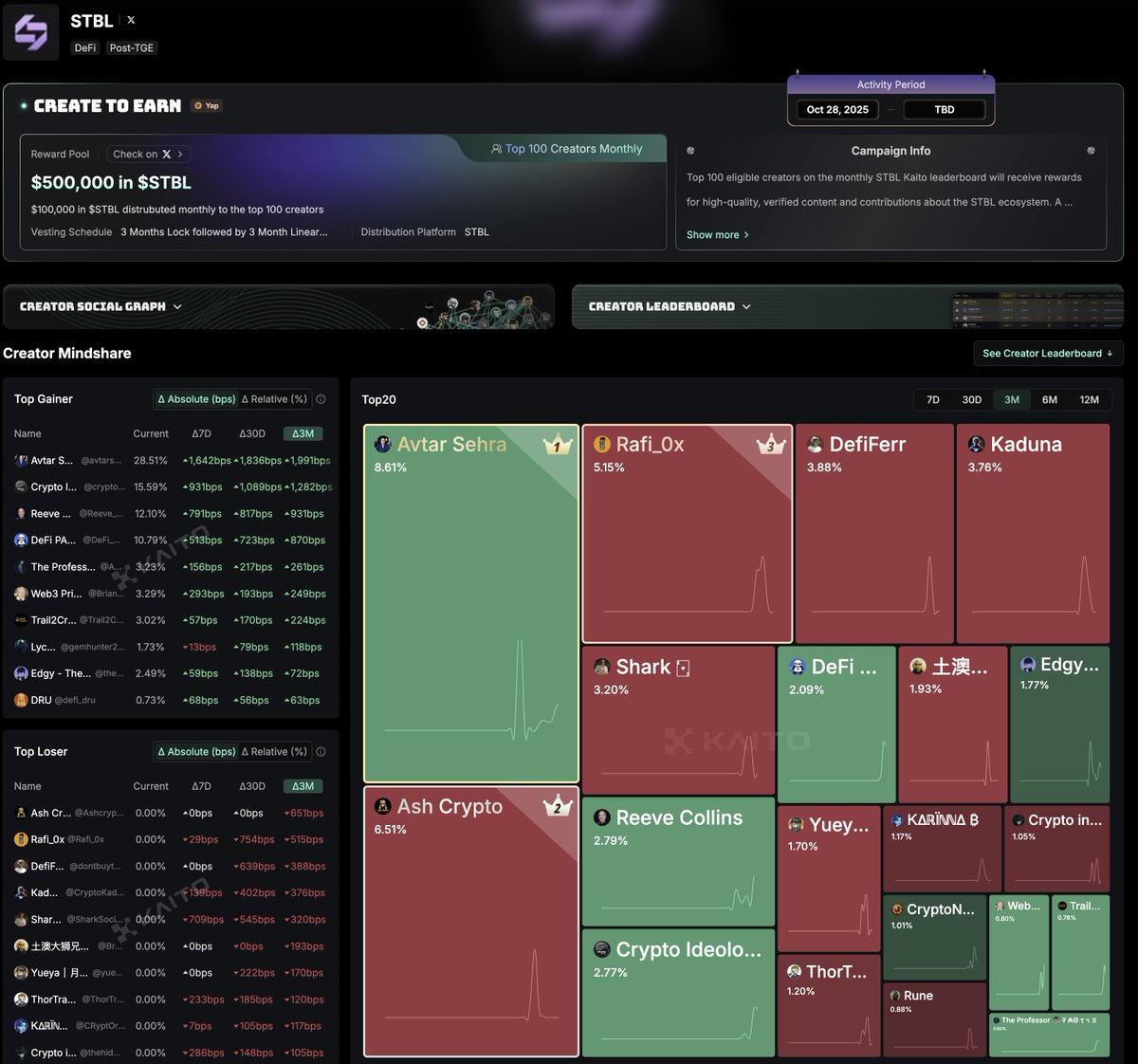Open the TBD end date field
1138x1064 pixels.
(x=945, y=110)
